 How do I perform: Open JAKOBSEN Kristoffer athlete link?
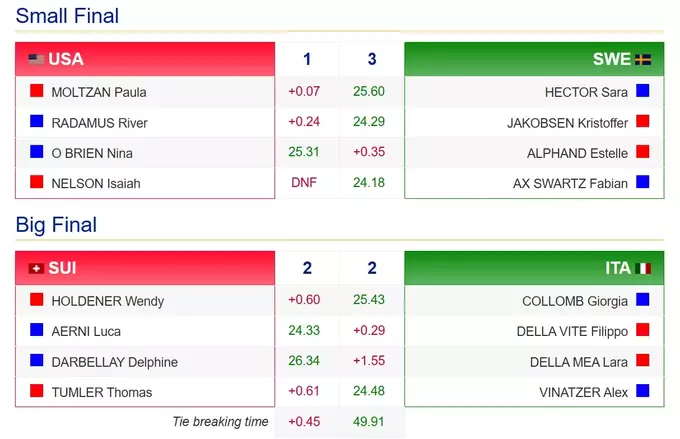(567, 123)
